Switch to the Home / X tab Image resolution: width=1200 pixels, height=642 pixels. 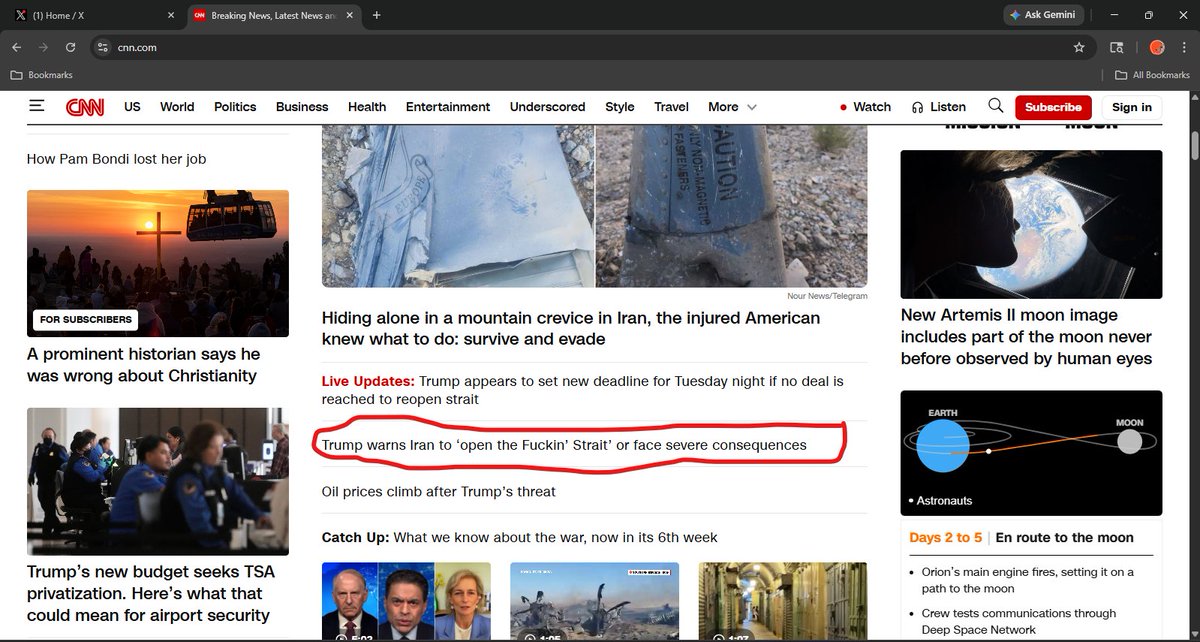pos(92,15)
